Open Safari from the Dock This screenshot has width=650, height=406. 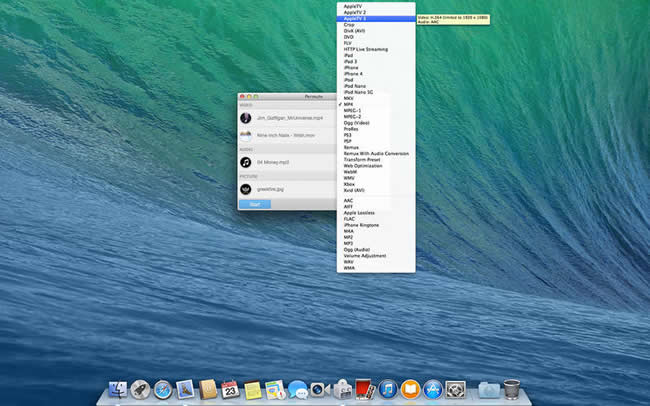coord(162,388)
